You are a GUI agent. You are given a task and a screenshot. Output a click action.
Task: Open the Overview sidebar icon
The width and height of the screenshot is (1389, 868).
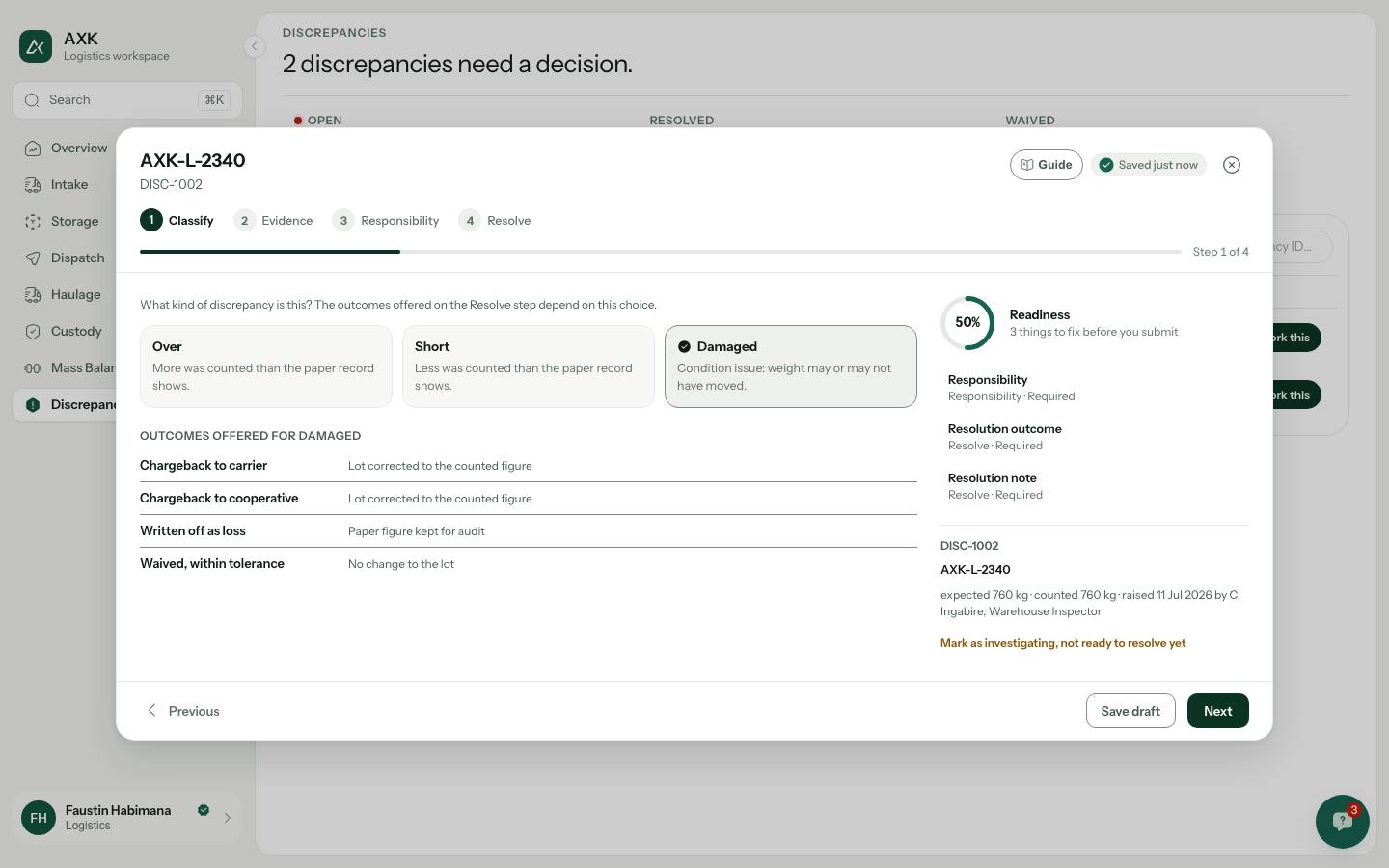click(x=33, y=149)
